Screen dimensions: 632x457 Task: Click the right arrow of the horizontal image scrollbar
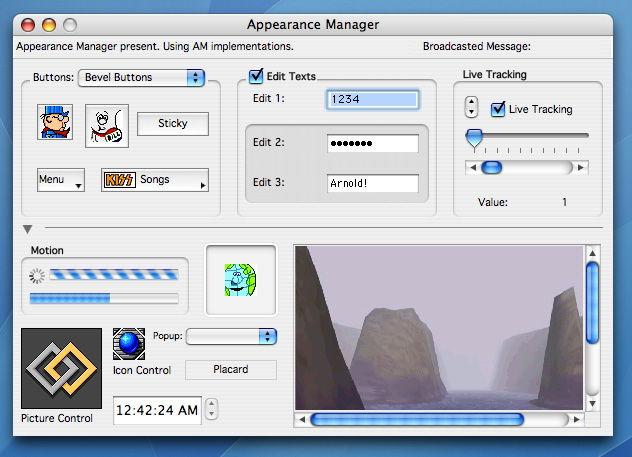click(x=577, y=419)
